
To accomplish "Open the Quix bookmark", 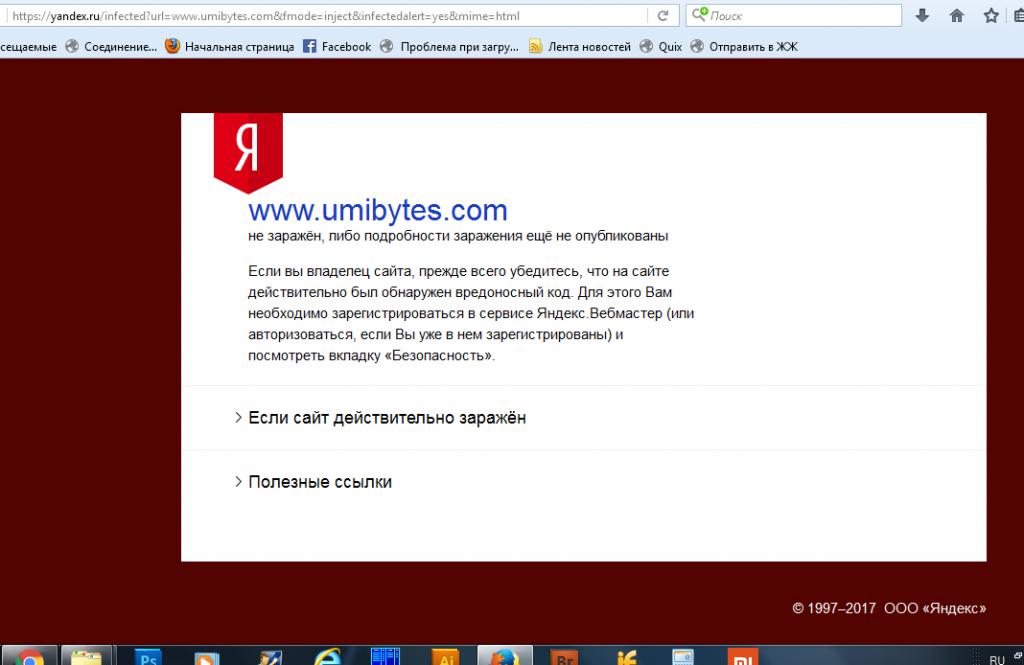I will (661, 46).
